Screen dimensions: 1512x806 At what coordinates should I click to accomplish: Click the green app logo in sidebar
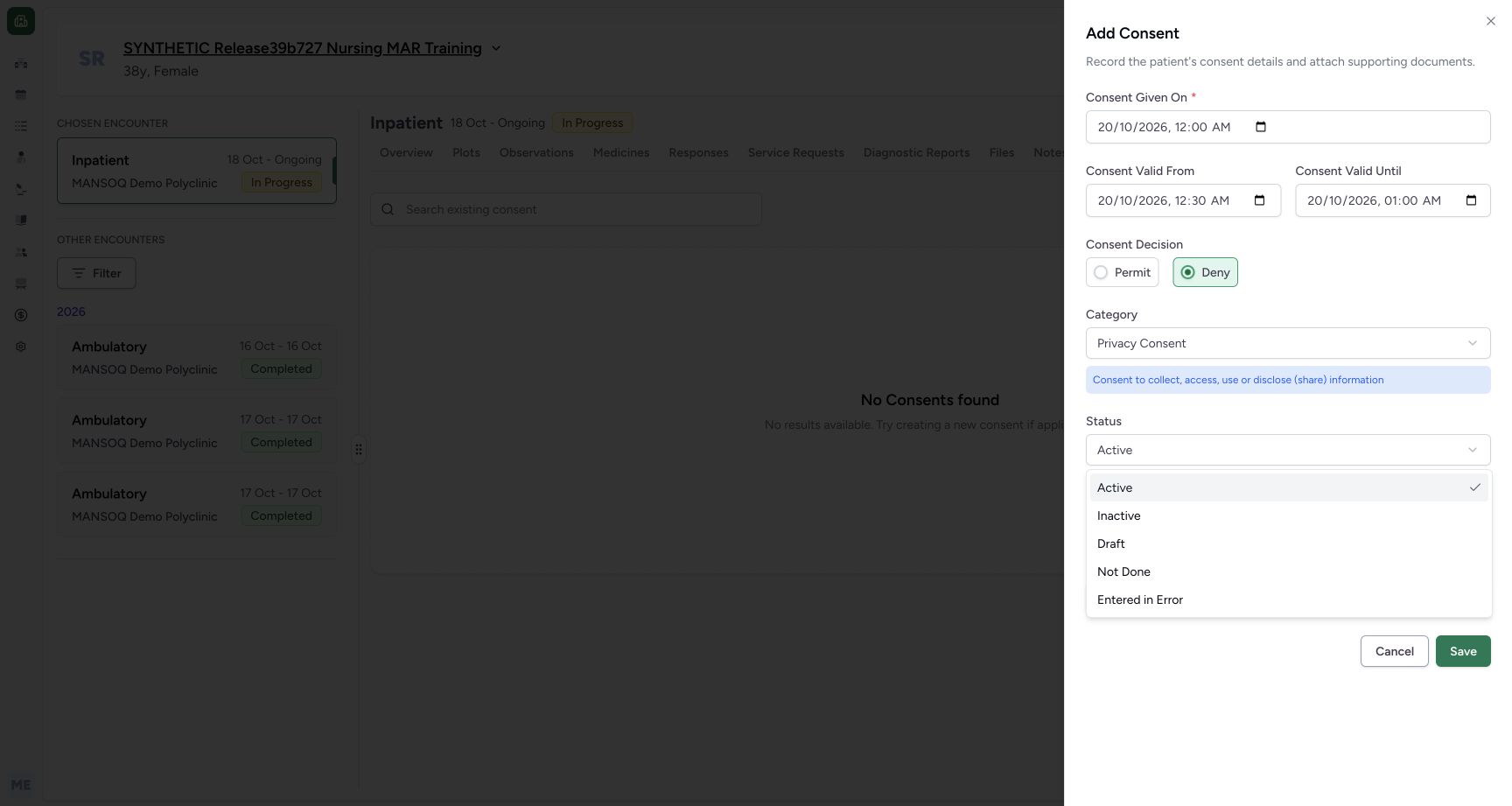point(21,21)
